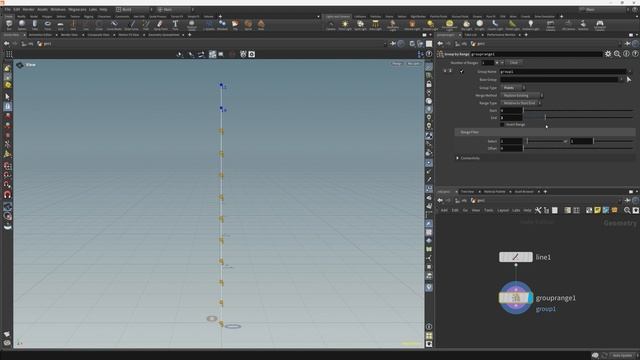Add a Spot Light from shelf
This screenshot has width=640, height=360.
[360, 25]
